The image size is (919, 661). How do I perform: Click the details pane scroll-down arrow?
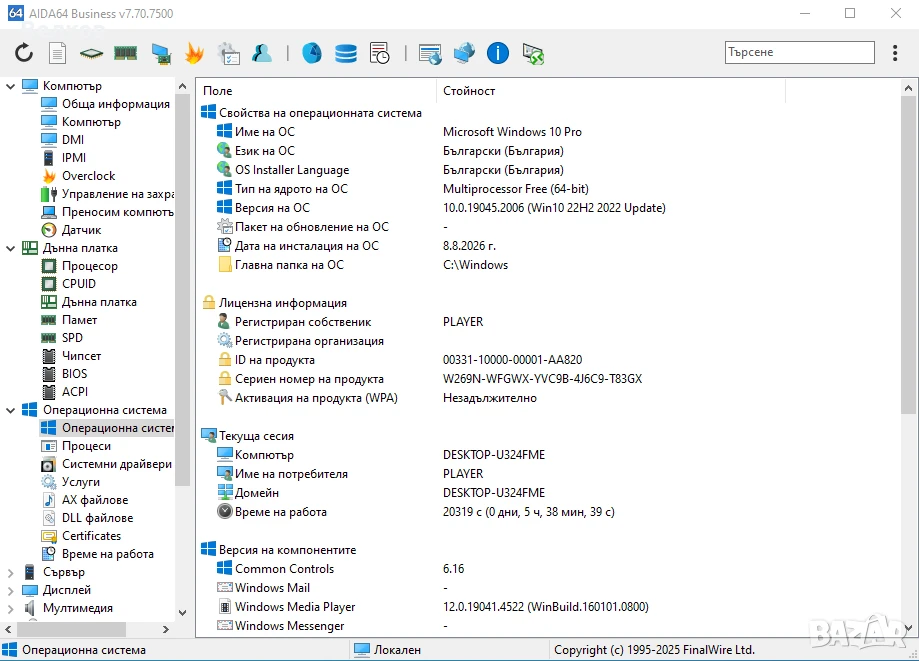pyautogui.click(x=908, y=629)
